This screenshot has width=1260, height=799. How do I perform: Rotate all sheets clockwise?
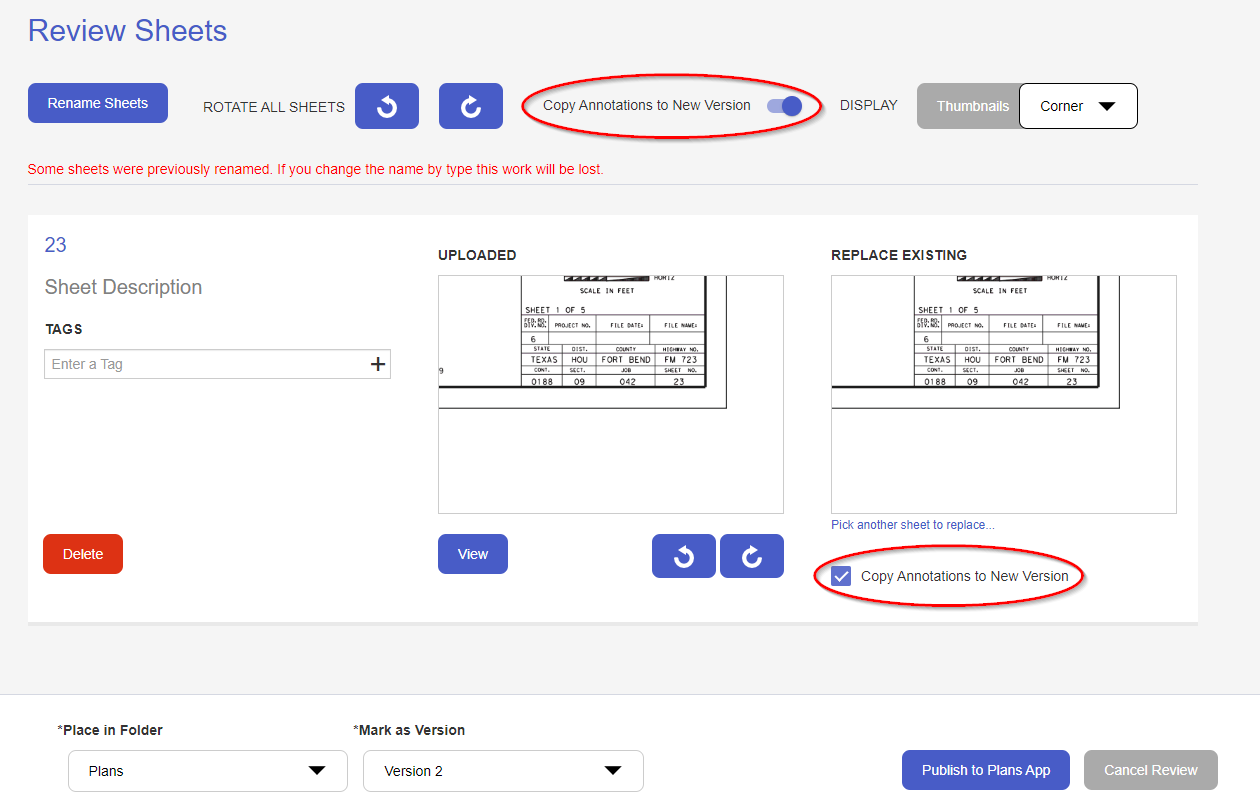pos(471,106)
